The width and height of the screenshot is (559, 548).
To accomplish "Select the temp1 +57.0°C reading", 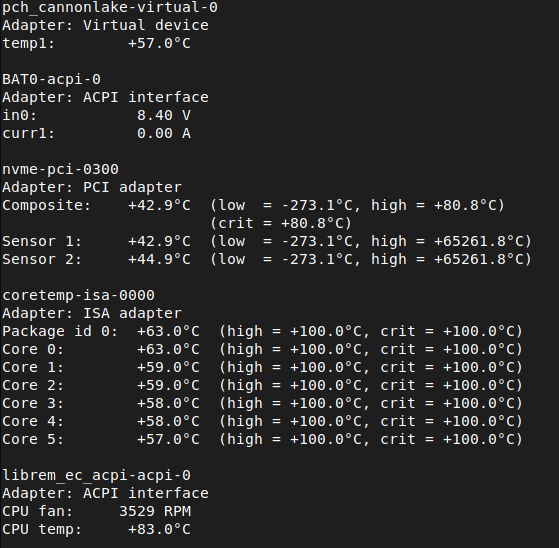I will [x=159, y=43].
